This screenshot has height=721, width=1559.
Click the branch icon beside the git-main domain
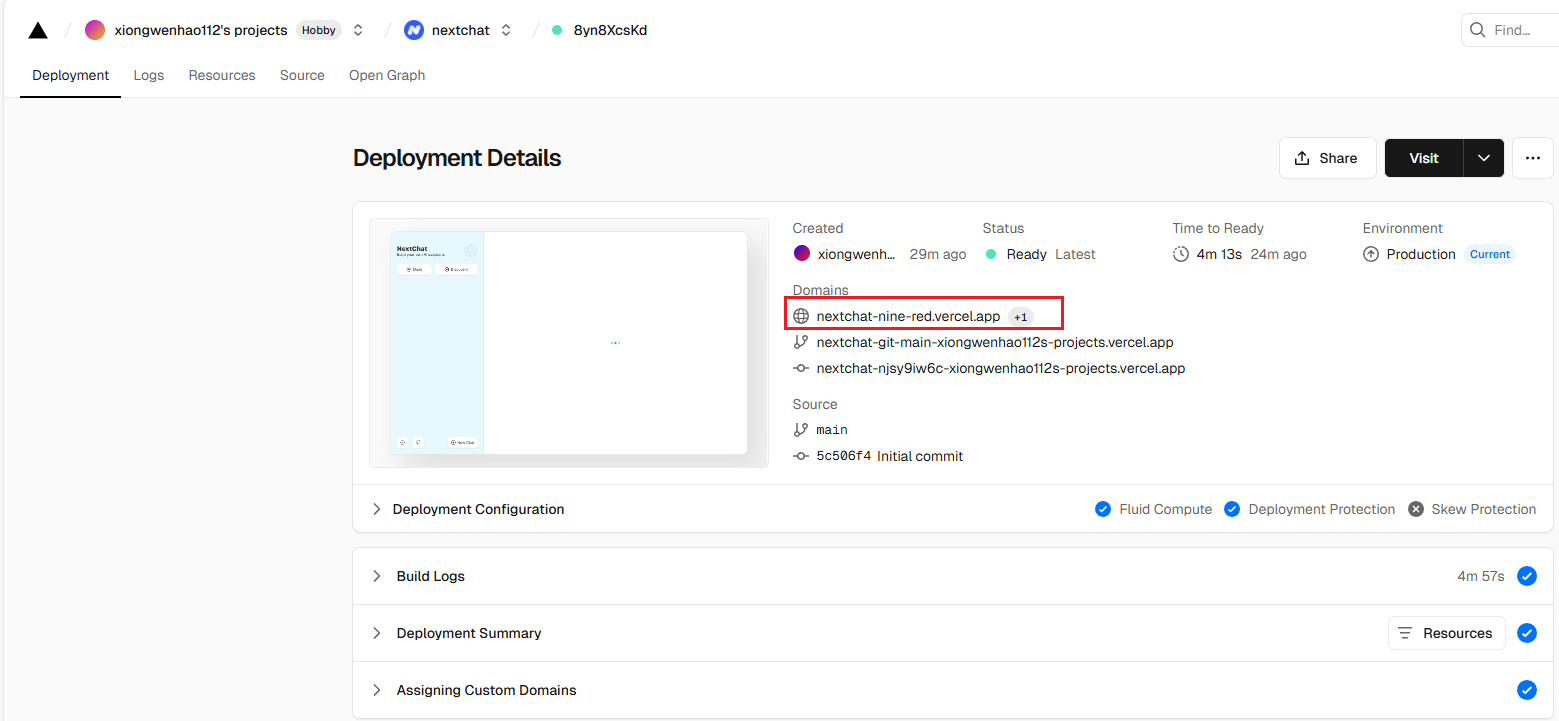pyautogui.click(x=801, y=342)
